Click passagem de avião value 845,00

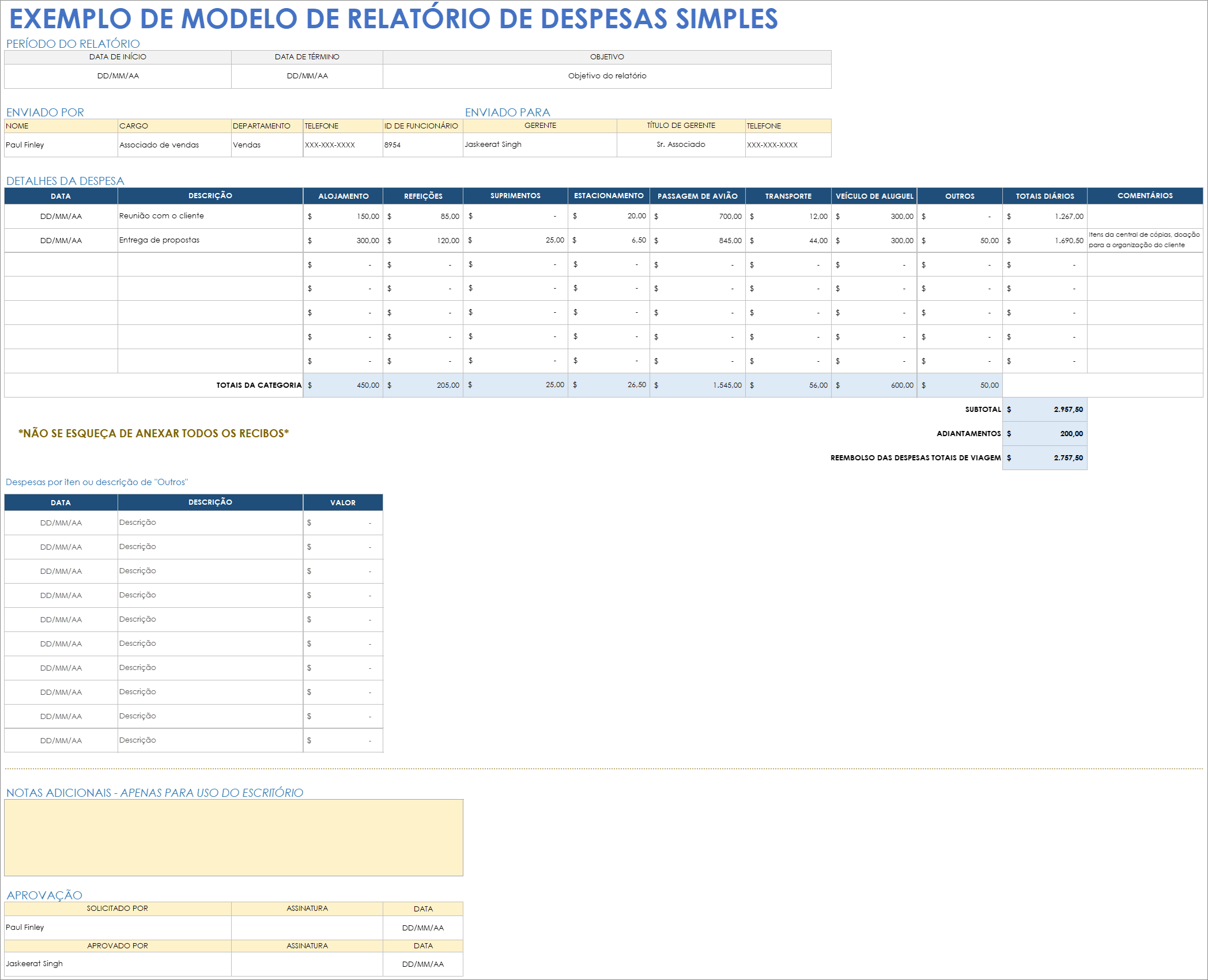[697, 241]
